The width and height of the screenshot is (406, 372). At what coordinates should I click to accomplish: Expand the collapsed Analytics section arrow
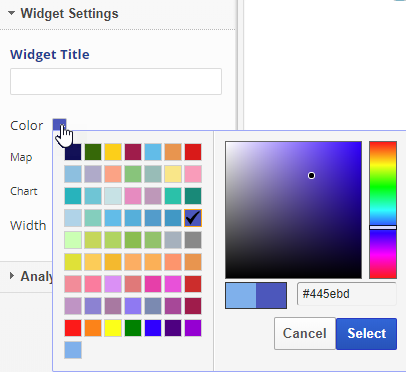pos(12,276)
